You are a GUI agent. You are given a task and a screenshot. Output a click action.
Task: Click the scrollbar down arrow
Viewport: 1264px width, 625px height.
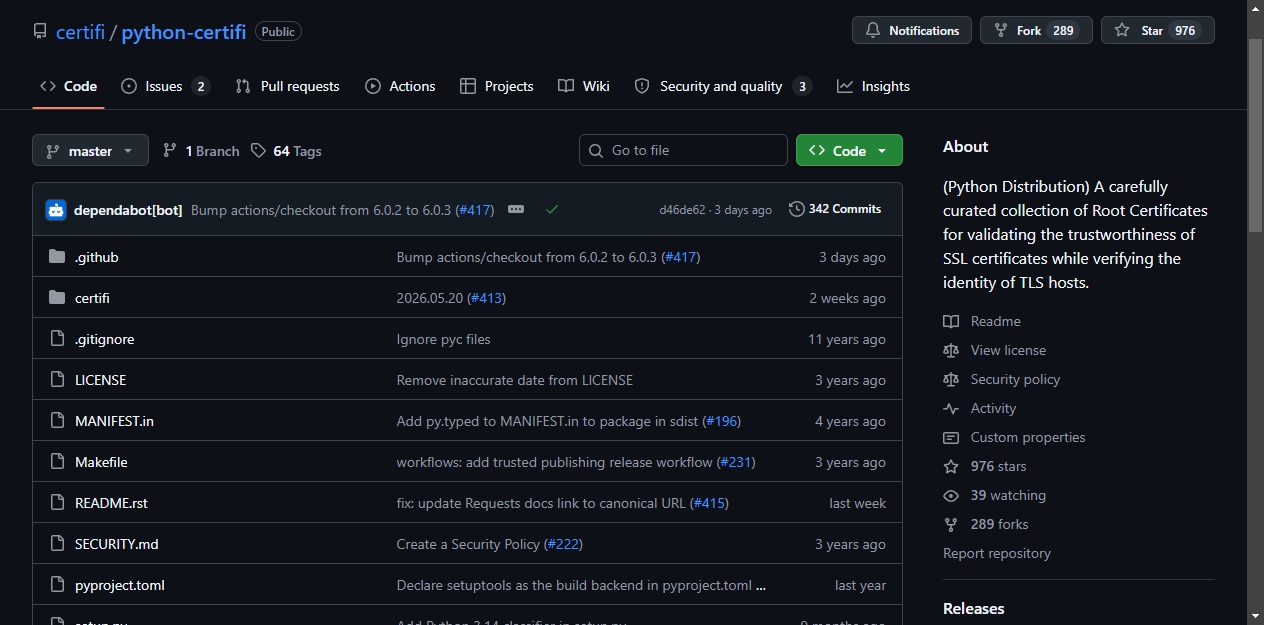(x=1256, y=616)
